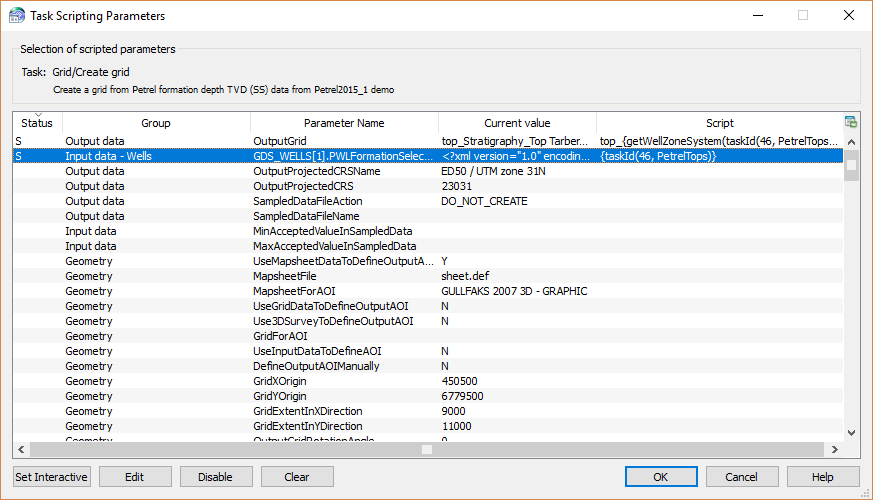Viewport: 873px width, 500px height.
Task: Cancel the scripting parameters dialog
Action: pos(741,477)
